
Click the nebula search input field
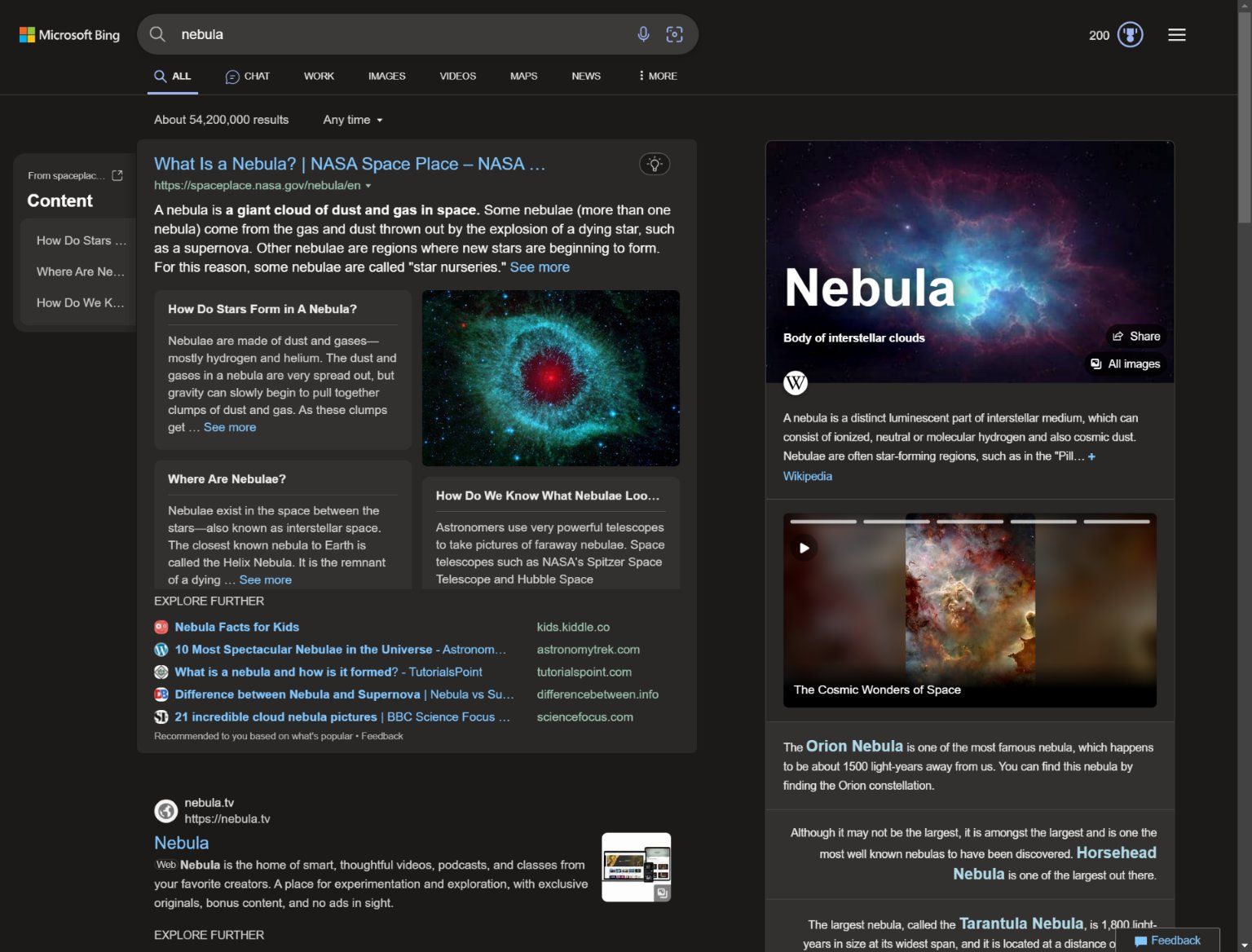(399, 34)
